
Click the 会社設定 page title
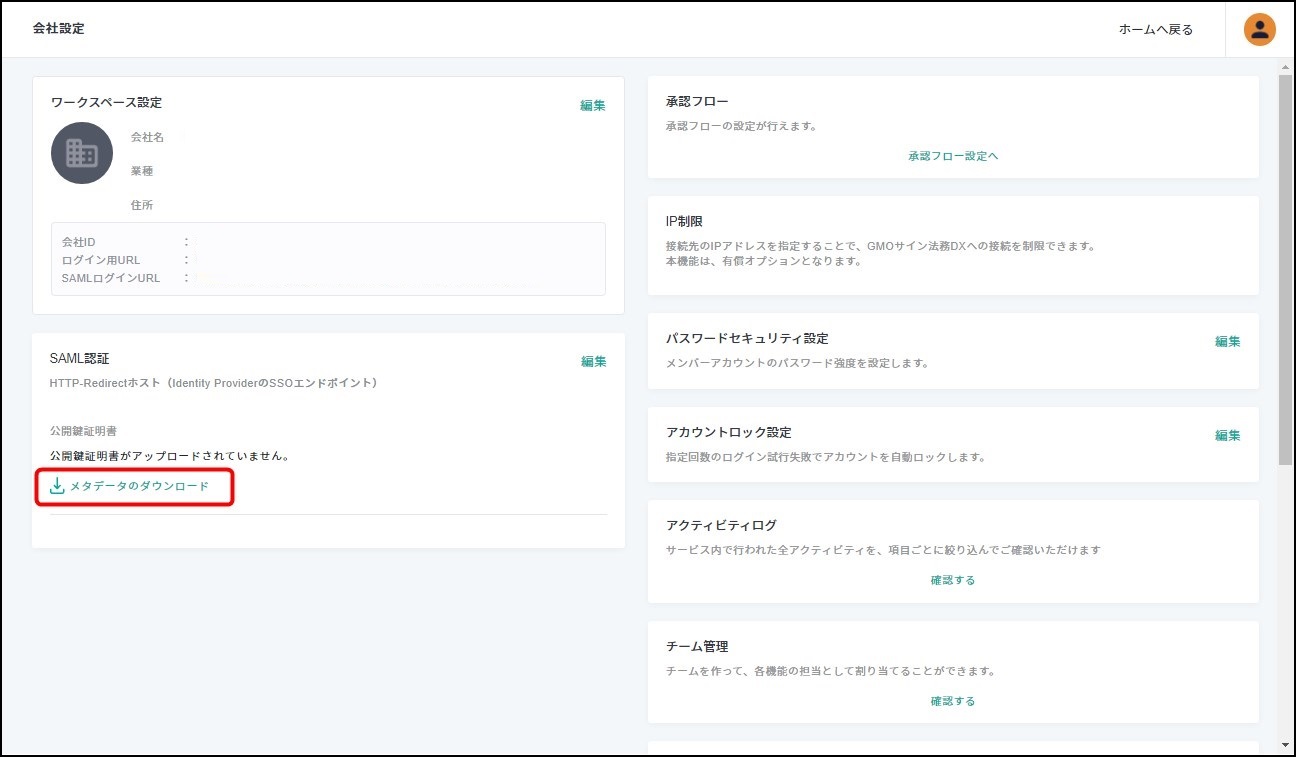pos(59,29)
